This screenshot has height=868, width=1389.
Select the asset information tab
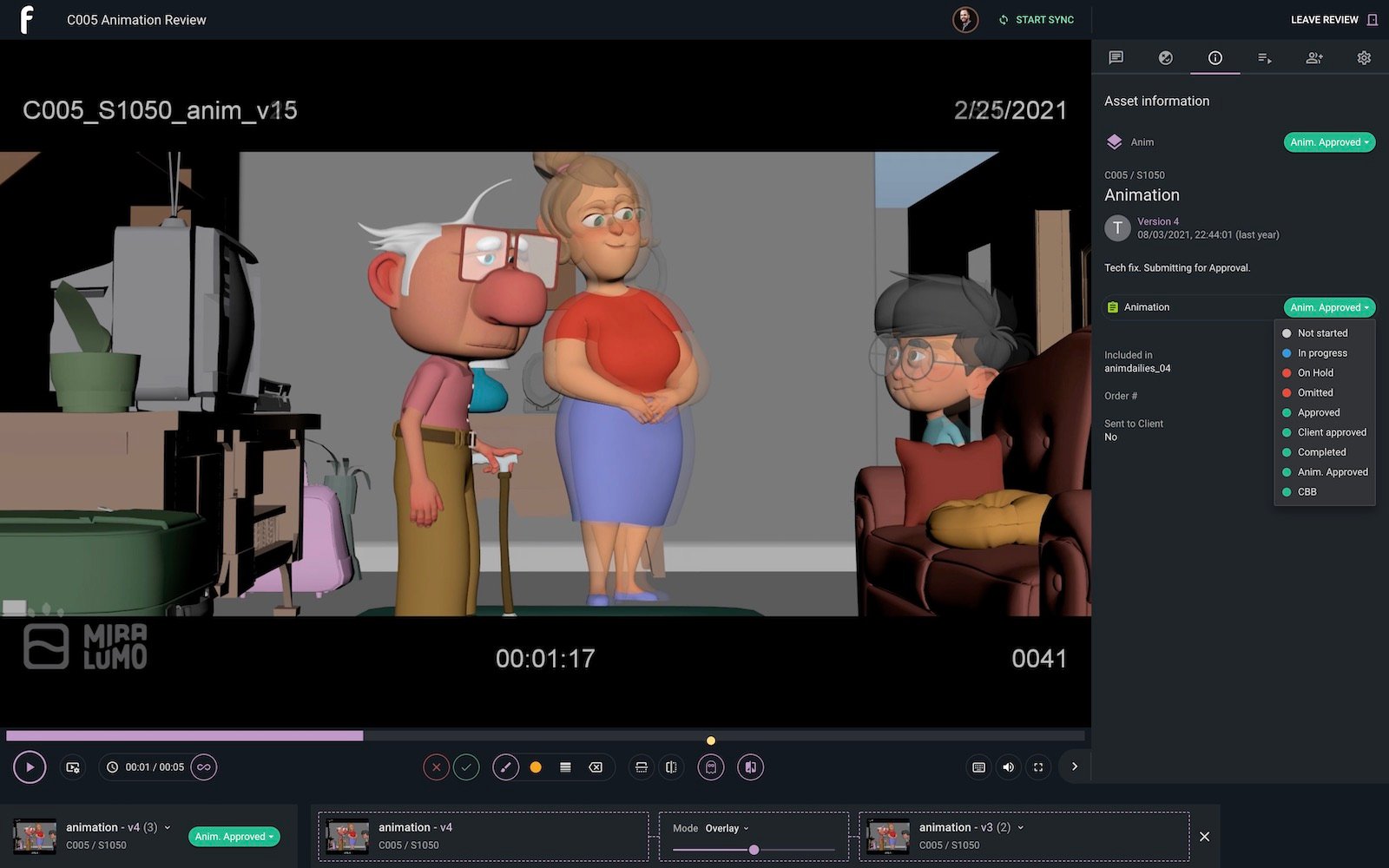[1215, 57]
